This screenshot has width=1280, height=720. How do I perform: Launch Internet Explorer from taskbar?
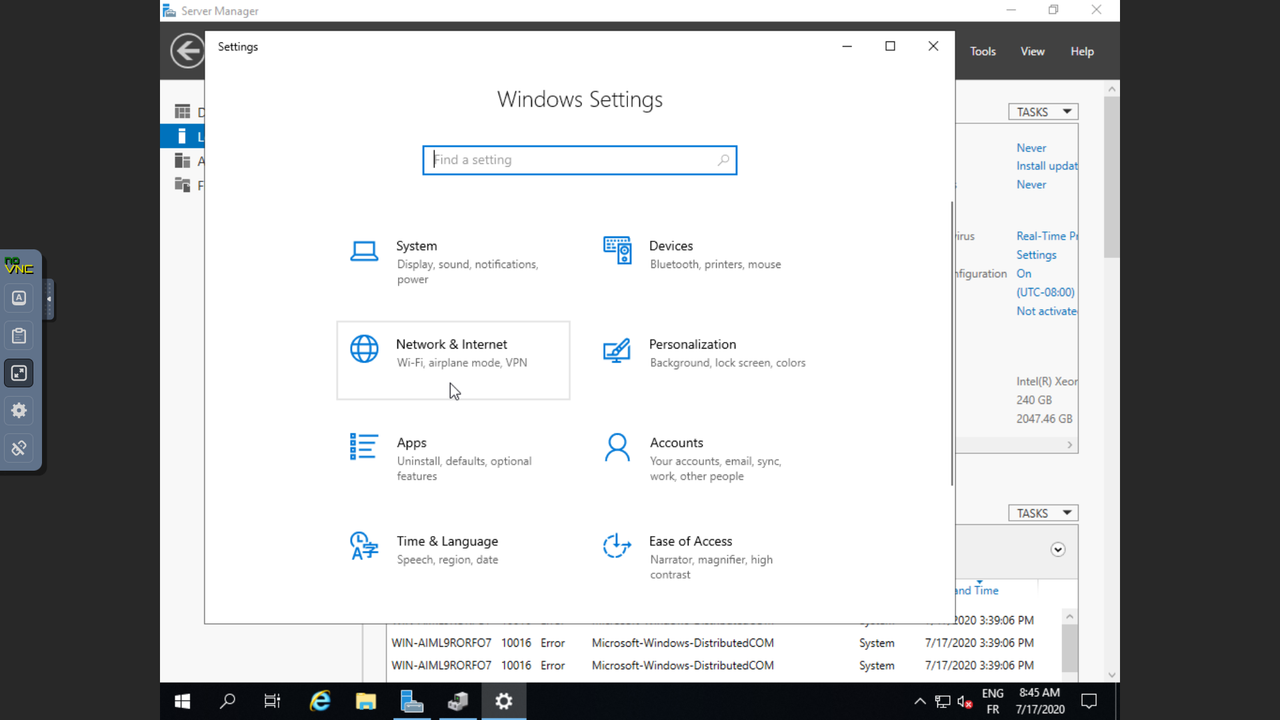pyautogui.click(x=320, y=702)
